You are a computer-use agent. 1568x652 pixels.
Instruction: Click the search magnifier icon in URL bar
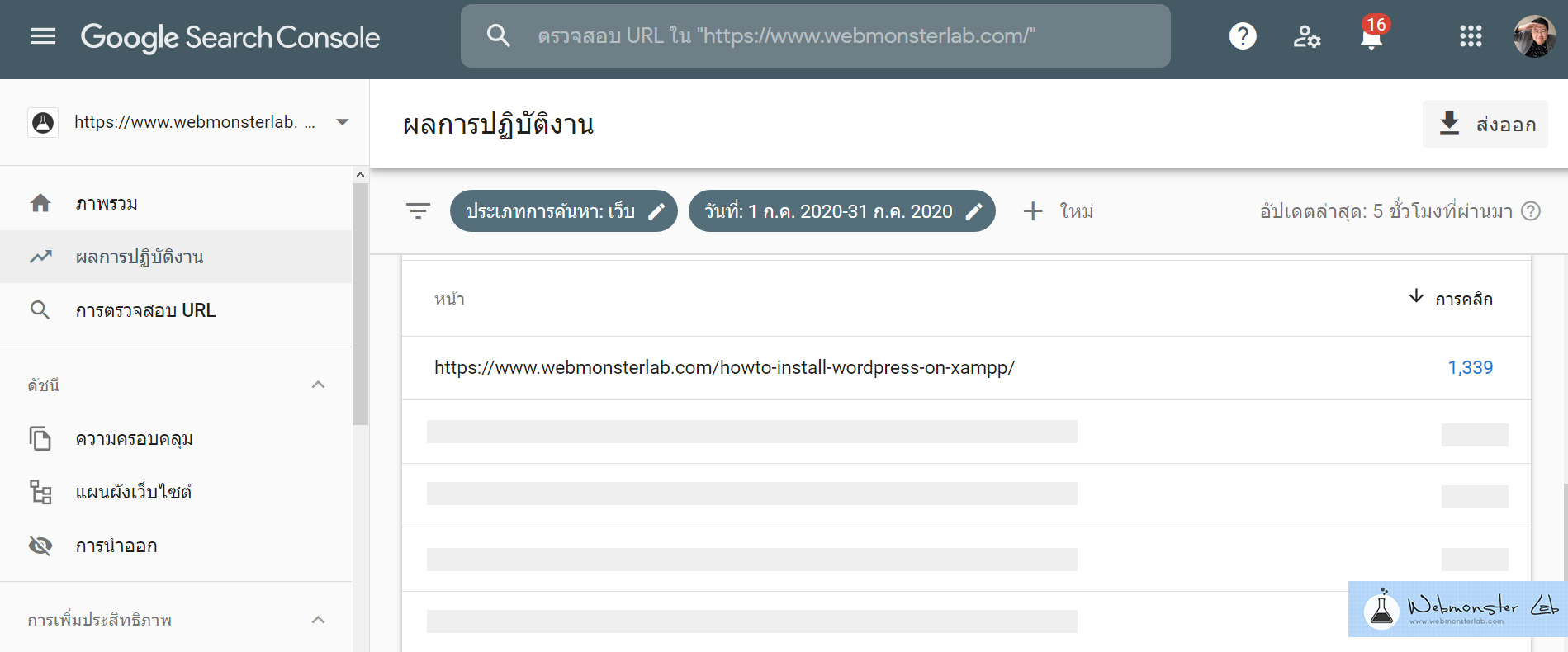coord(498,35)
